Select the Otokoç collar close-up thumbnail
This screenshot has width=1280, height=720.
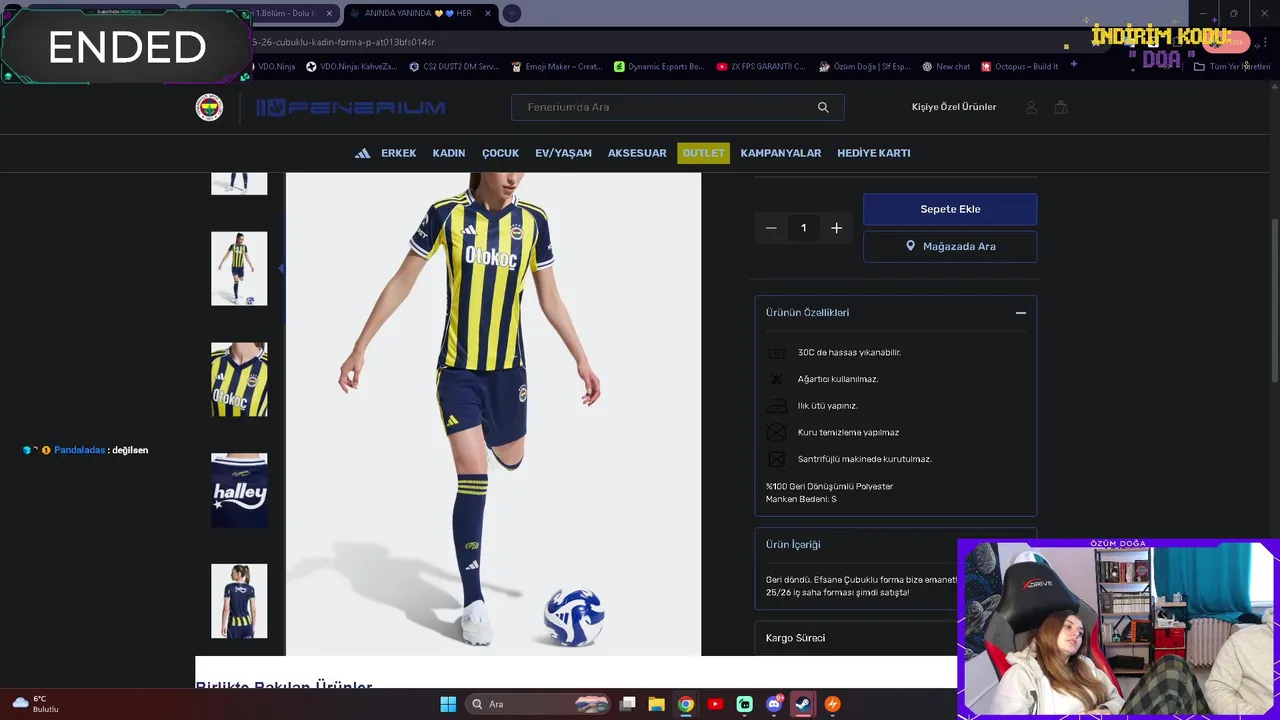point(239,379)
